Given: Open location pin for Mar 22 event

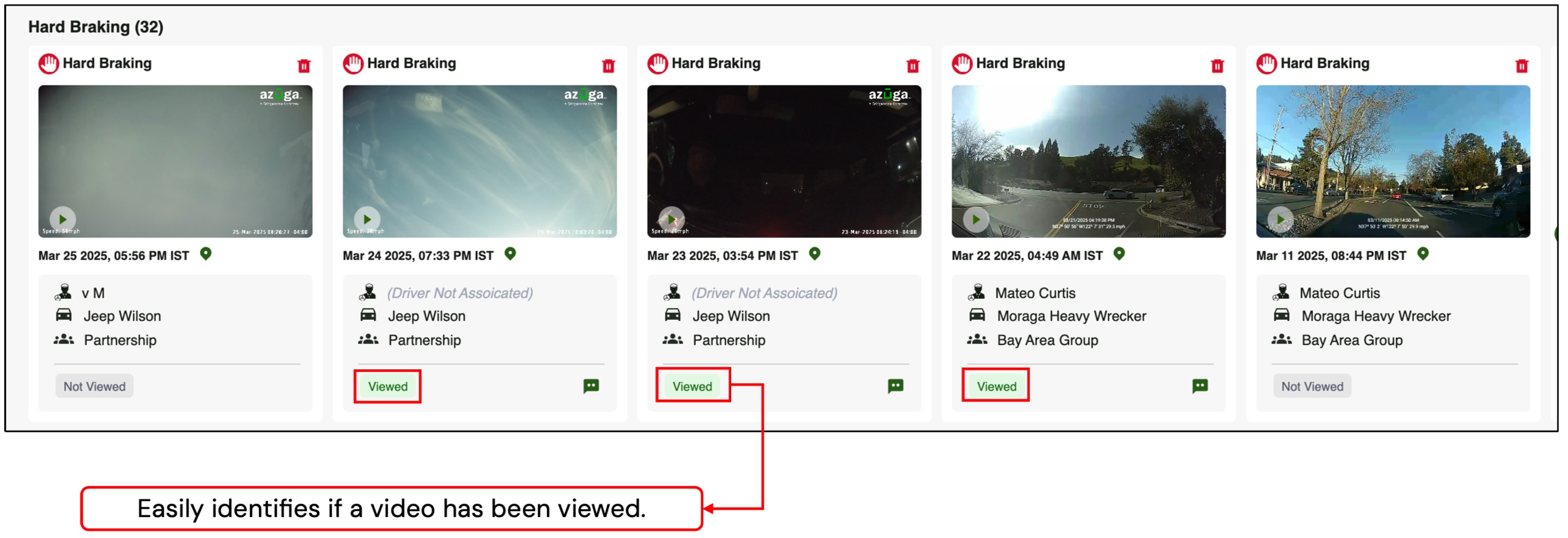Looking at the screenshot, I should pos(1119,254).
